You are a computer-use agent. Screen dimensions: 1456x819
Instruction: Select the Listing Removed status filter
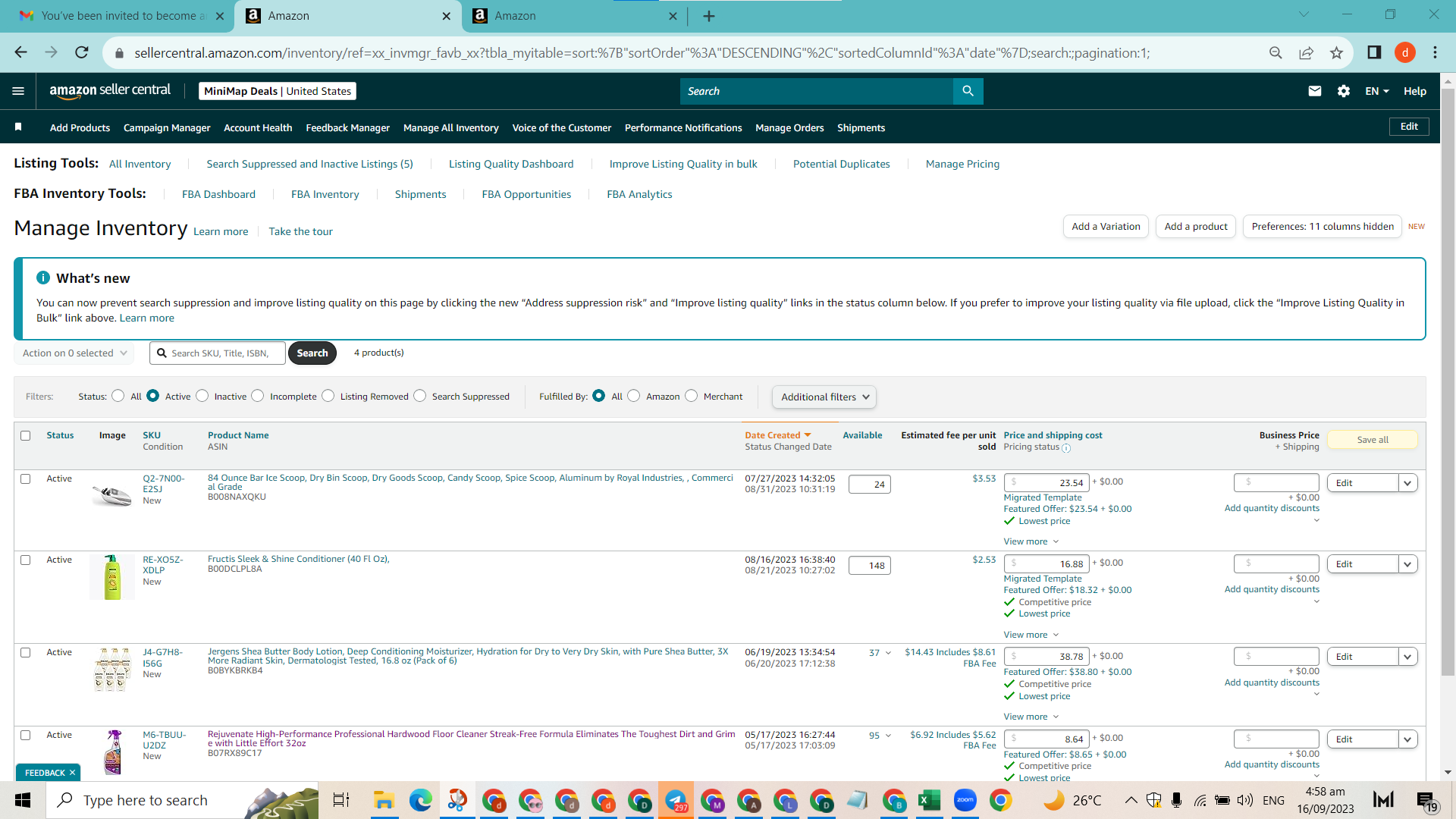[328, 396]
